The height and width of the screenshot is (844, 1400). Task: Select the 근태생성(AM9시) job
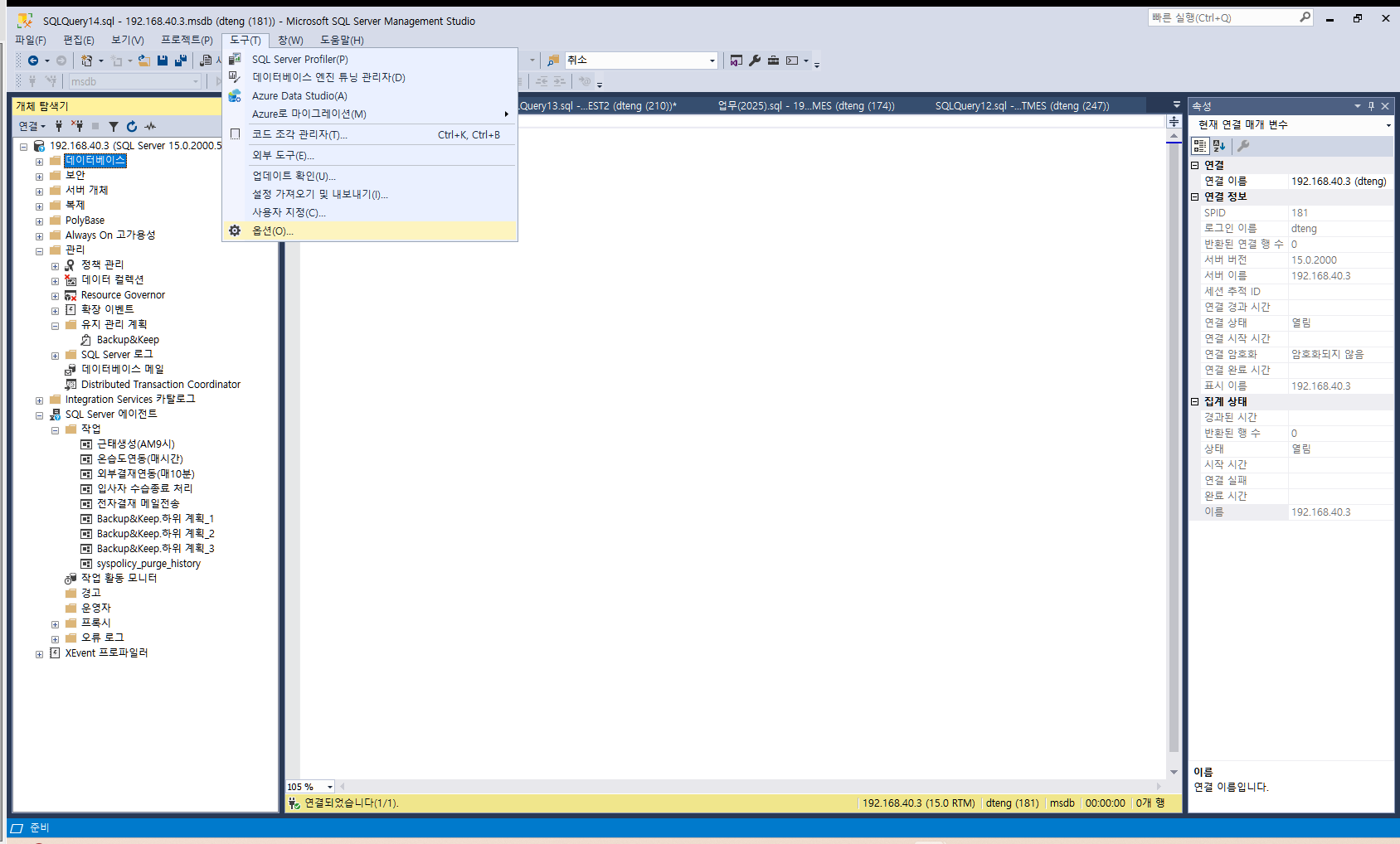pos(136,444)
